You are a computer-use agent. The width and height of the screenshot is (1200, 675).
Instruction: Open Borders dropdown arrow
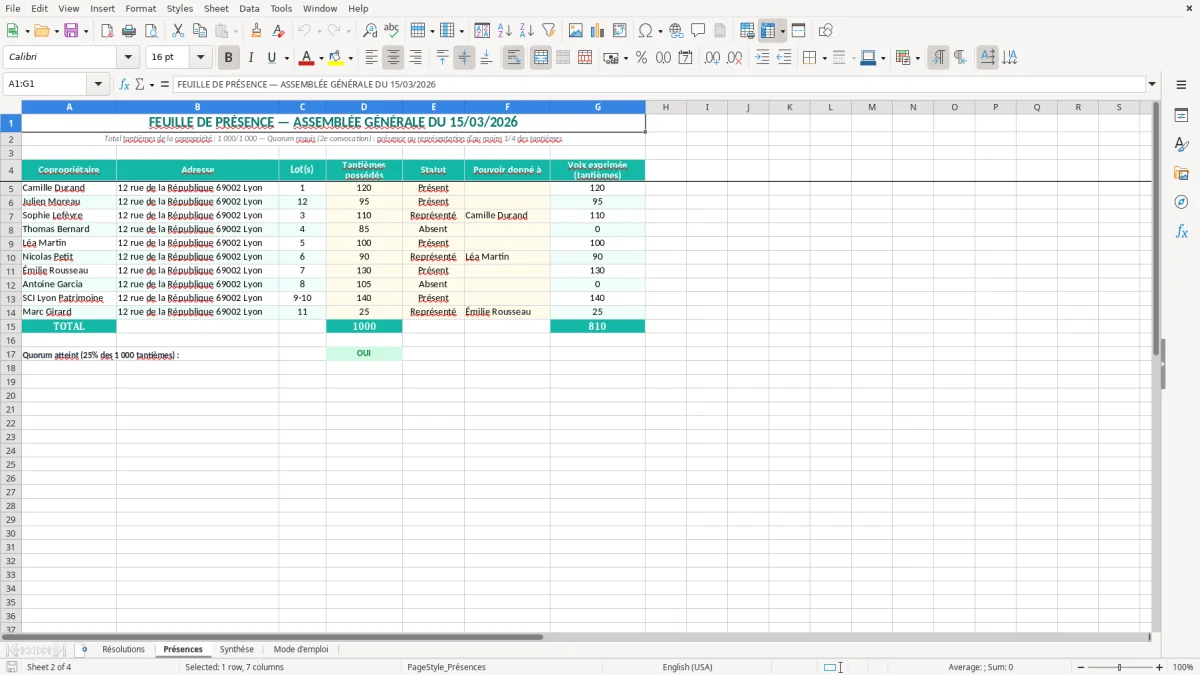click(x=824, y=58)
